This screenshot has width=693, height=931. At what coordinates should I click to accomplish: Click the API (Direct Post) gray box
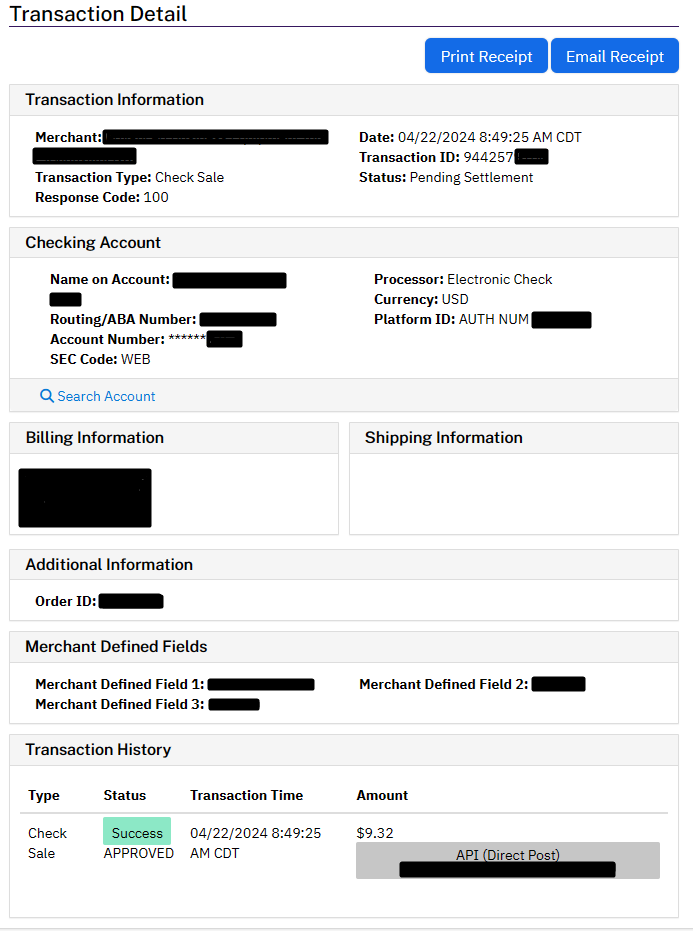(x=508, y=860)
